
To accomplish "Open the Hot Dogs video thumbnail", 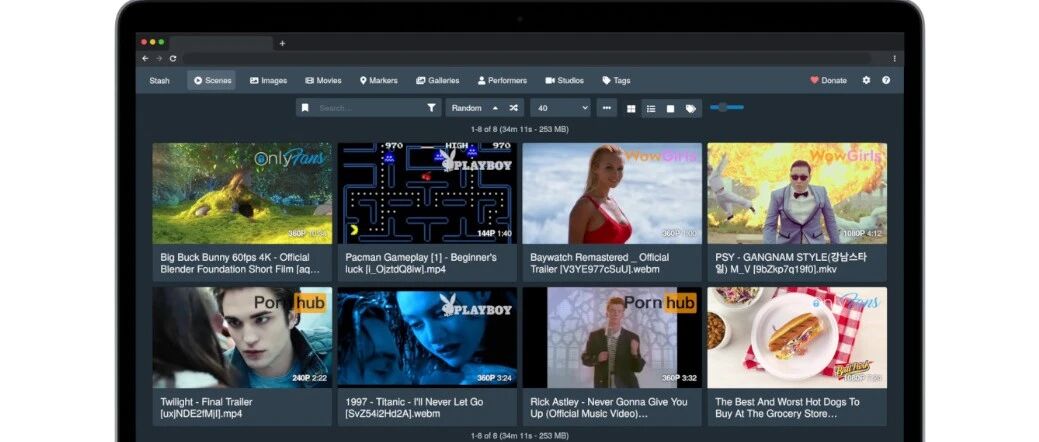I will tap(796, 337).
